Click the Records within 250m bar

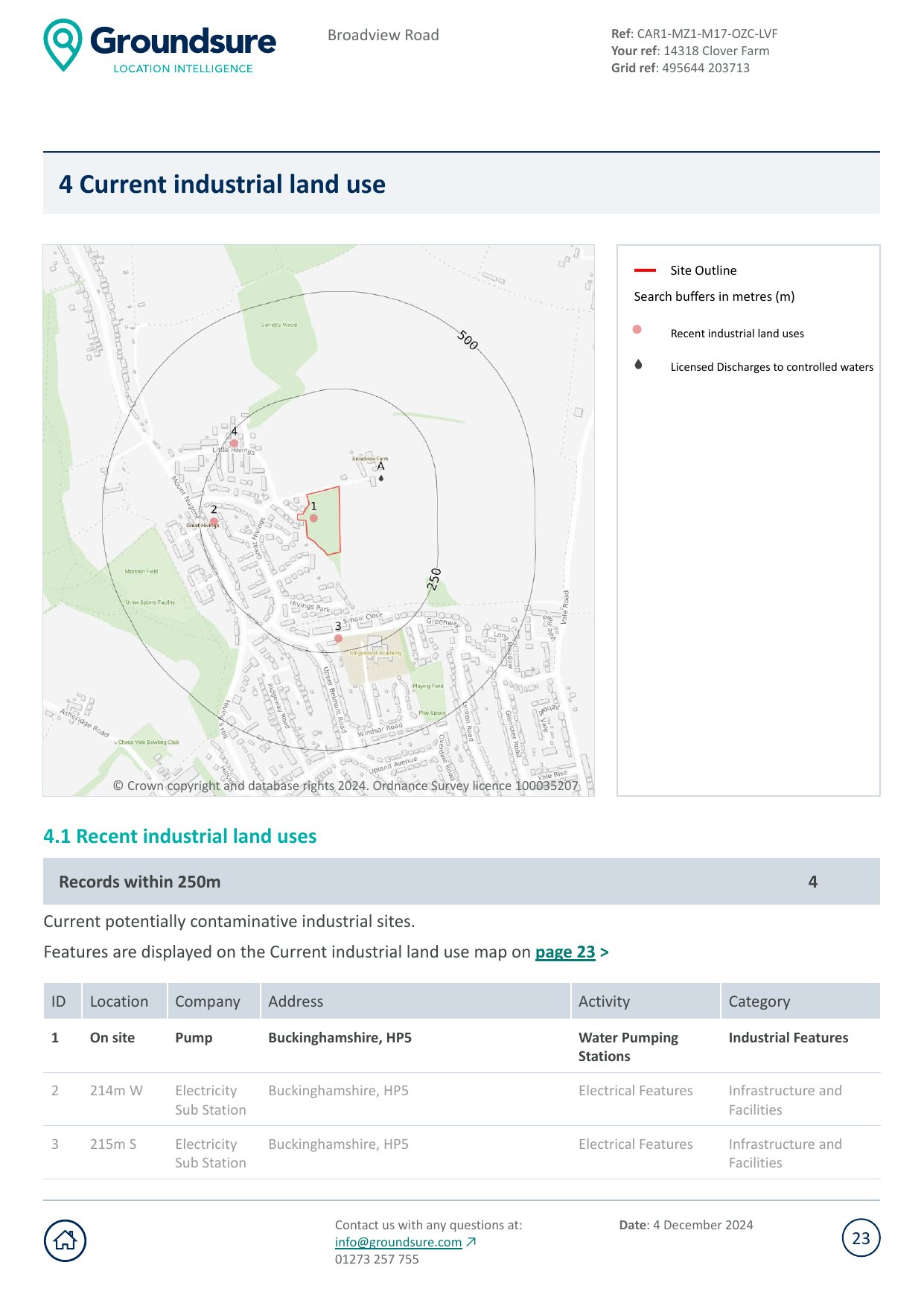pyautogui.click(x=461, y=882)
